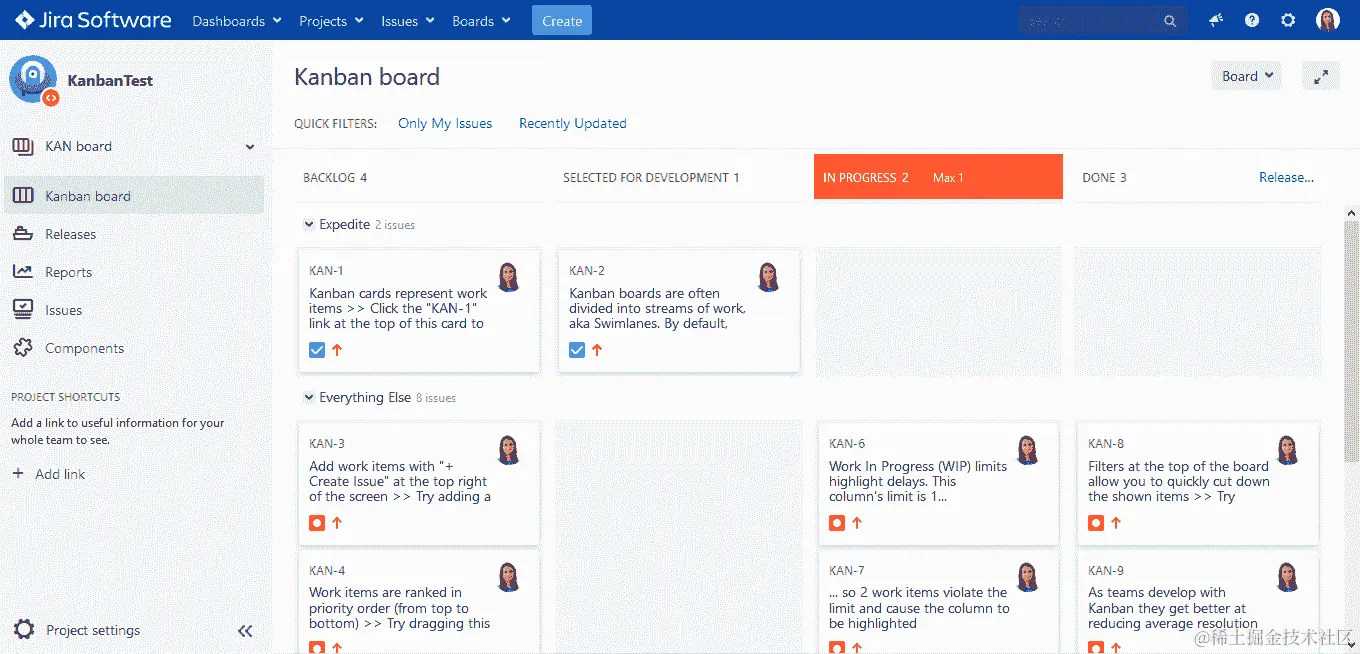Screen dimensions: 1360x654
Task: Open the administration gear icon
Action: tap(1288, 20)
